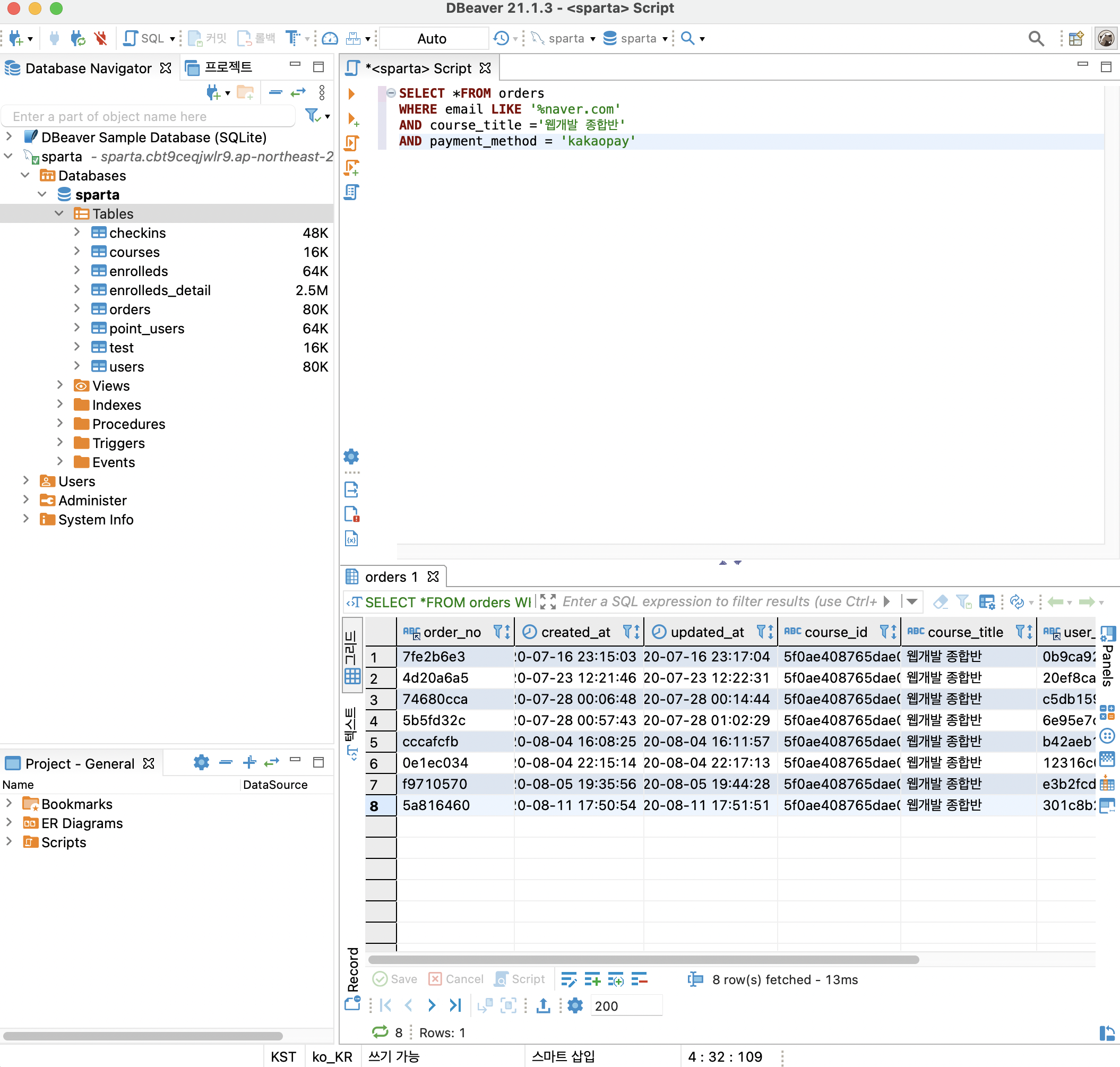The image size is (1120, 1067).
Task: Open the new connection plug icon
Action: point(16,38)
